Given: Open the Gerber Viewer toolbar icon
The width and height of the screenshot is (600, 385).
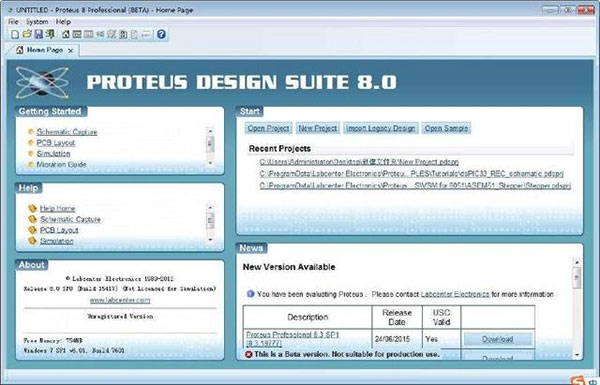Looking at the screenshot, I should (111, 34).
